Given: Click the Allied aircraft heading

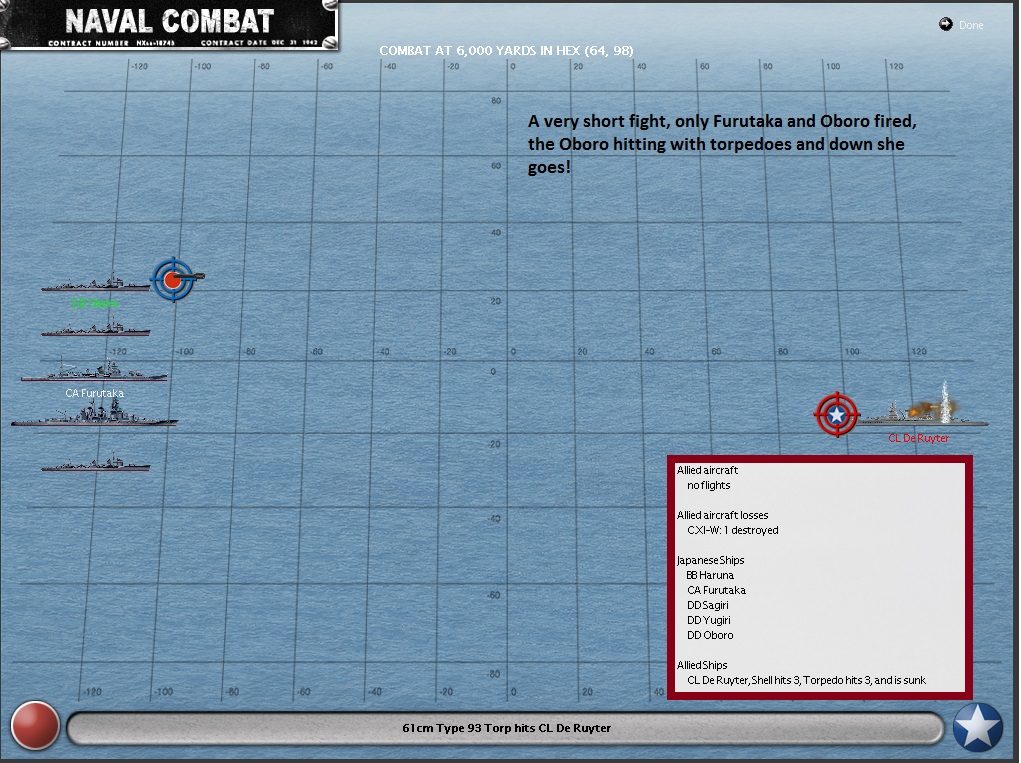Looking at the screenshot, I should click(707, 470).
